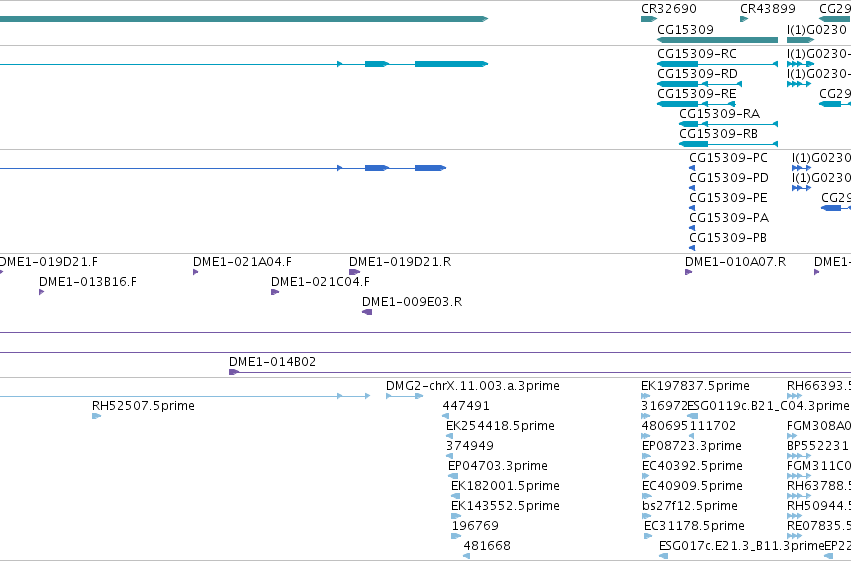
Task: Select the ESG0119c.B21_C04.3prime label
Action: point(768,406)
